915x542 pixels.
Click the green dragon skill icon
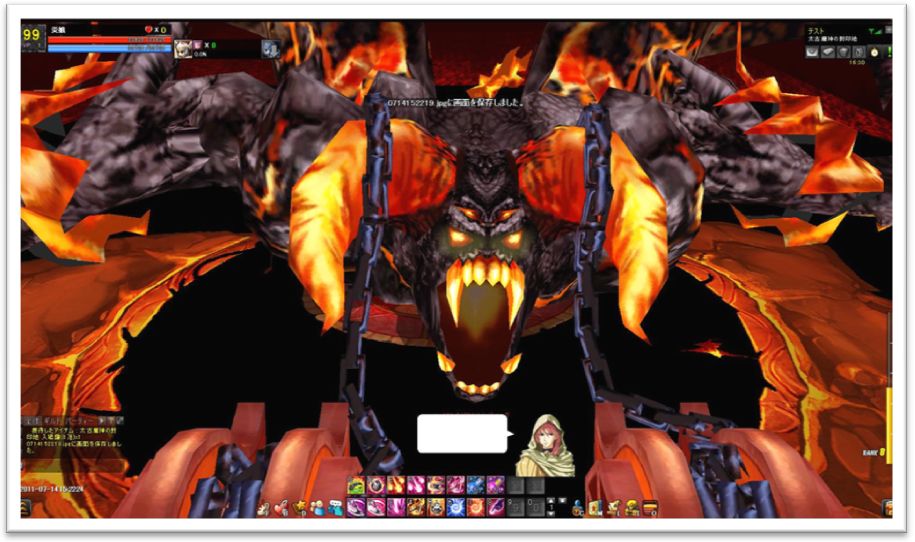click(x=357, y=485)
